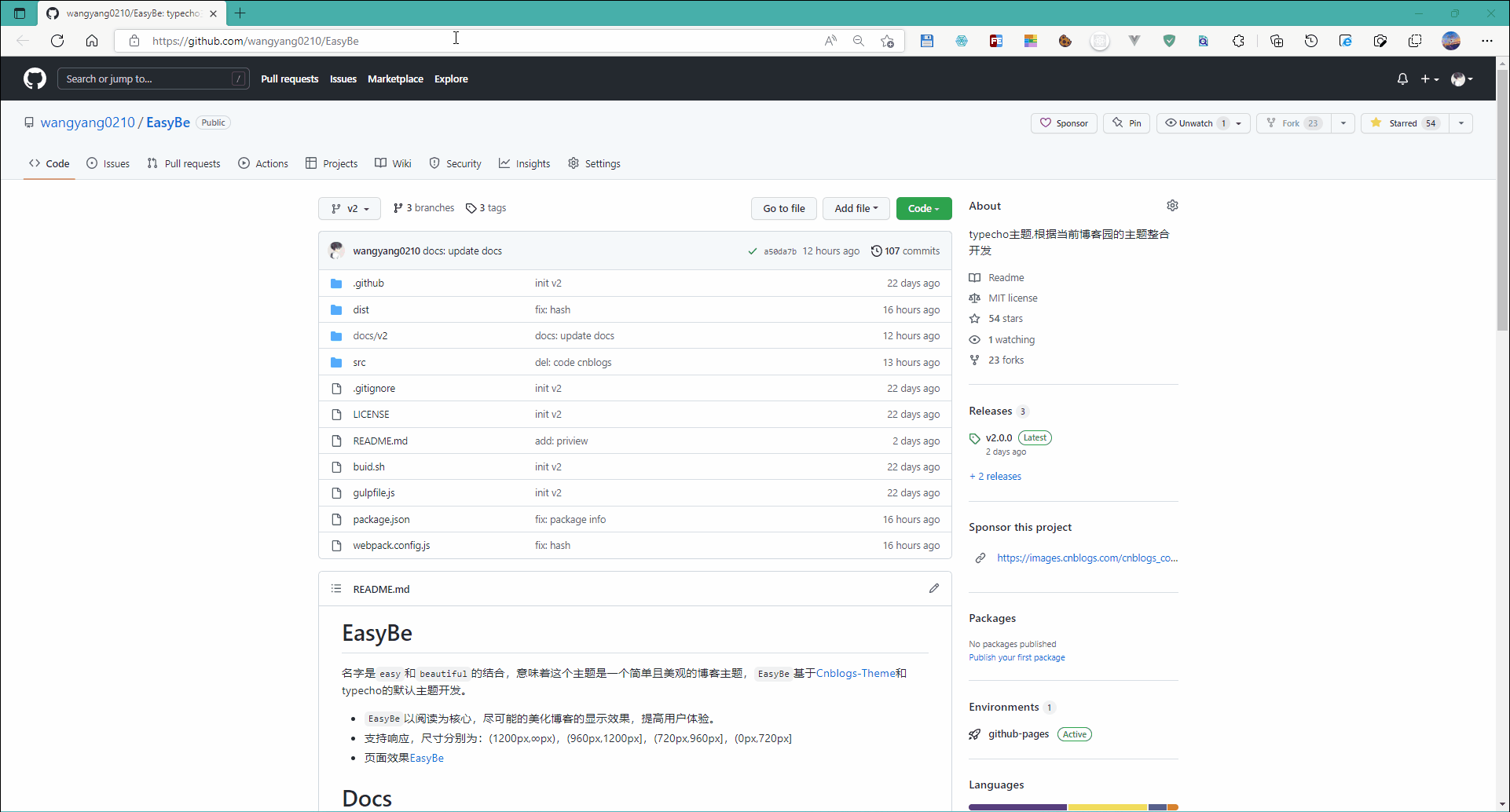Open the Add file dropdown
The width and height of the screenshot is (1510, 812).
pyautogui.click(x=856, y=208)
